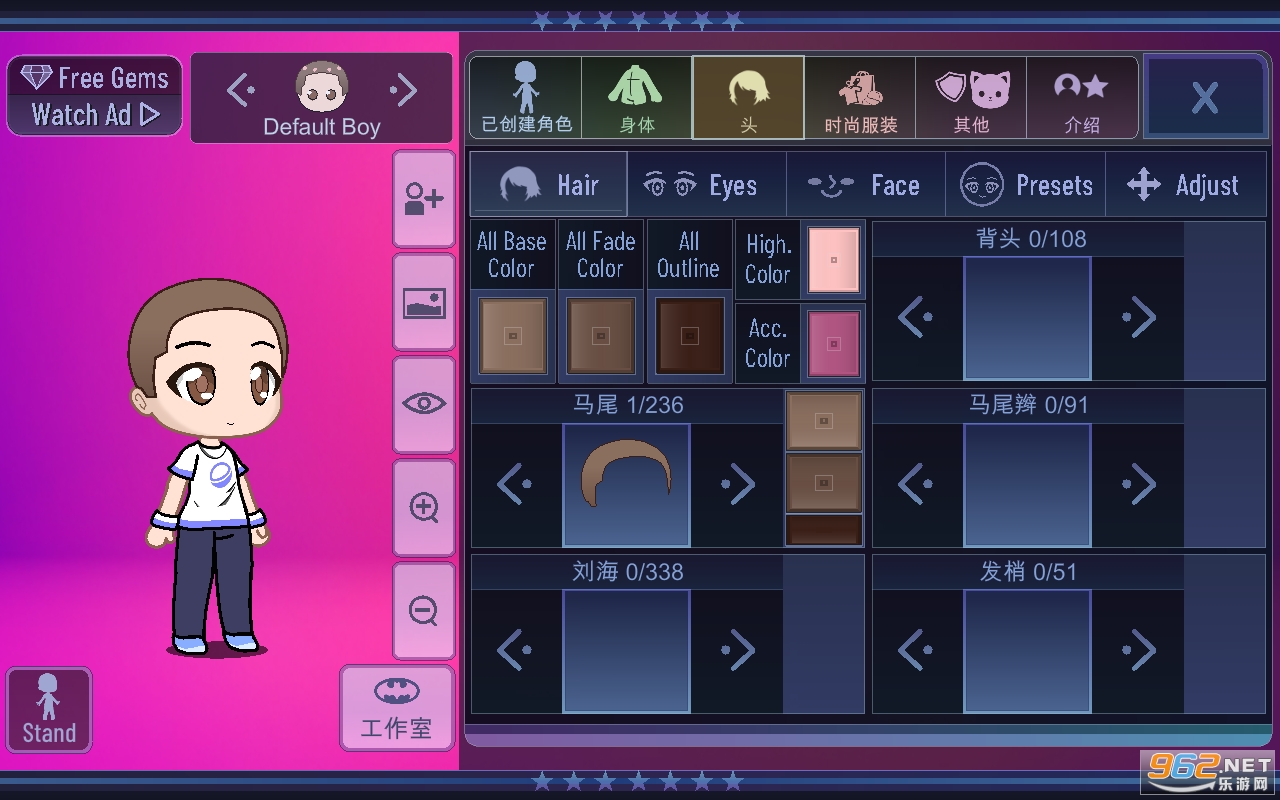
Task: Open the 头 head tab
Action: click(x=748, y=97)
